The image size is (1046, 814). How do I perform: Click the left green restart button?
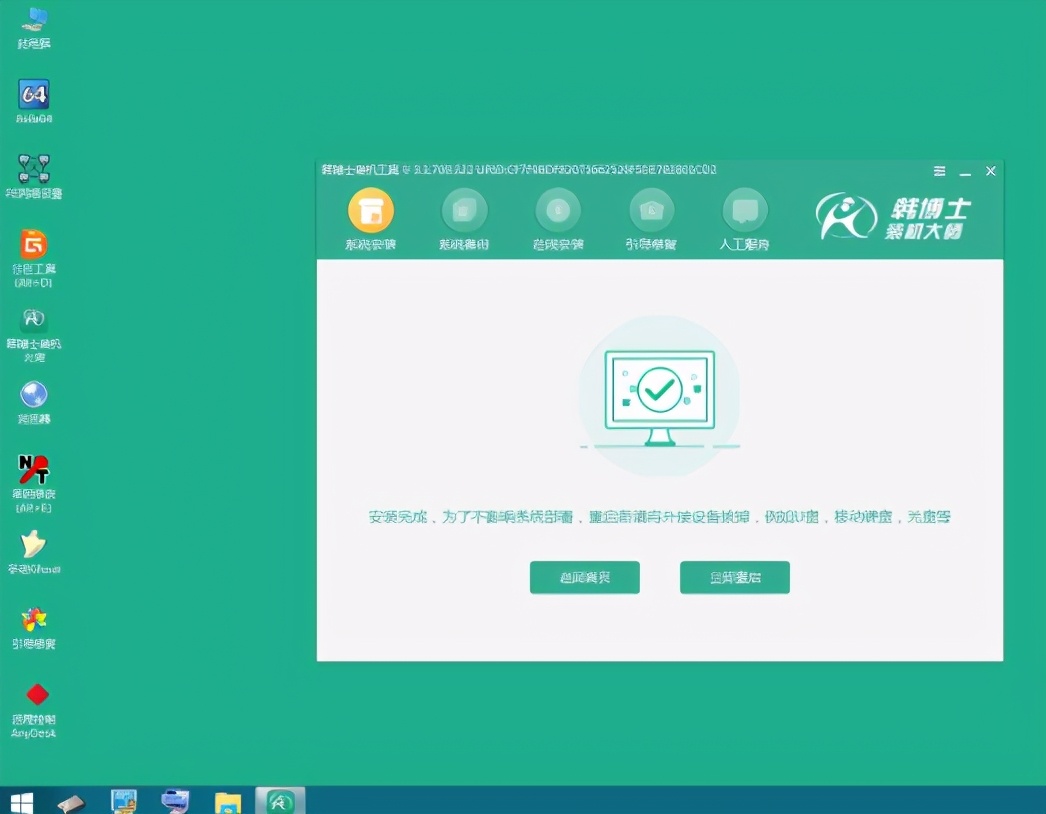tap(584, 577)
